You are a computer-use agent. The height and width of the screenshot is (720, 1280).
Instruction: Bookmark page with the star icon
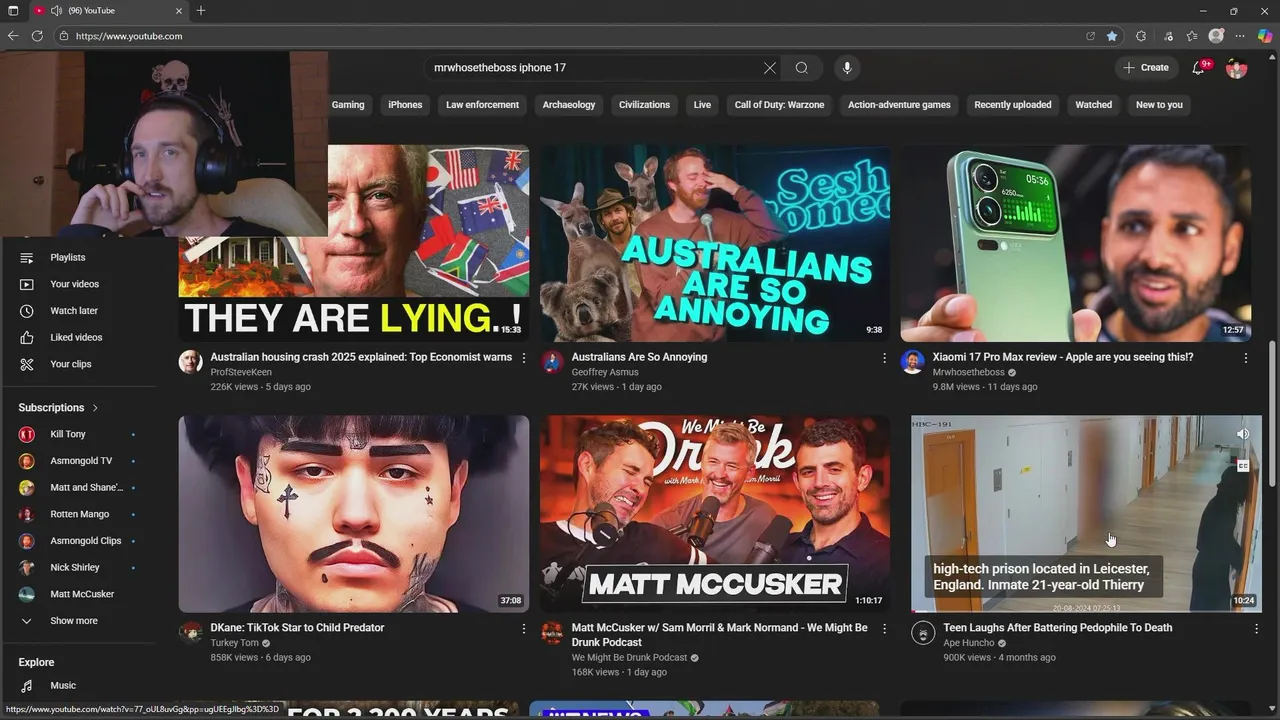pos(1112,36)
